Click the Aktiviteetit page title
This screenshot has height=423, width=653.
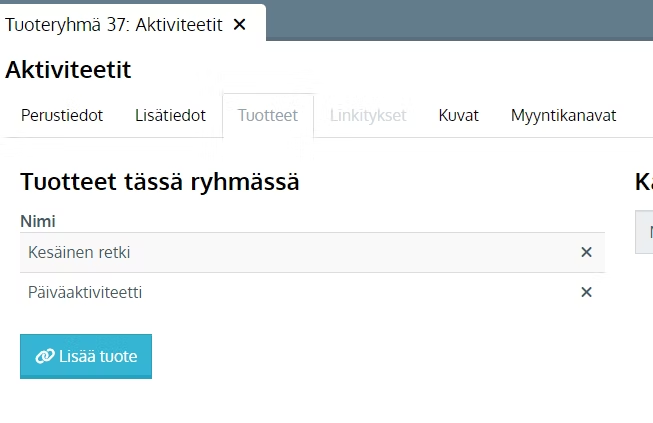tap(68, 70)
